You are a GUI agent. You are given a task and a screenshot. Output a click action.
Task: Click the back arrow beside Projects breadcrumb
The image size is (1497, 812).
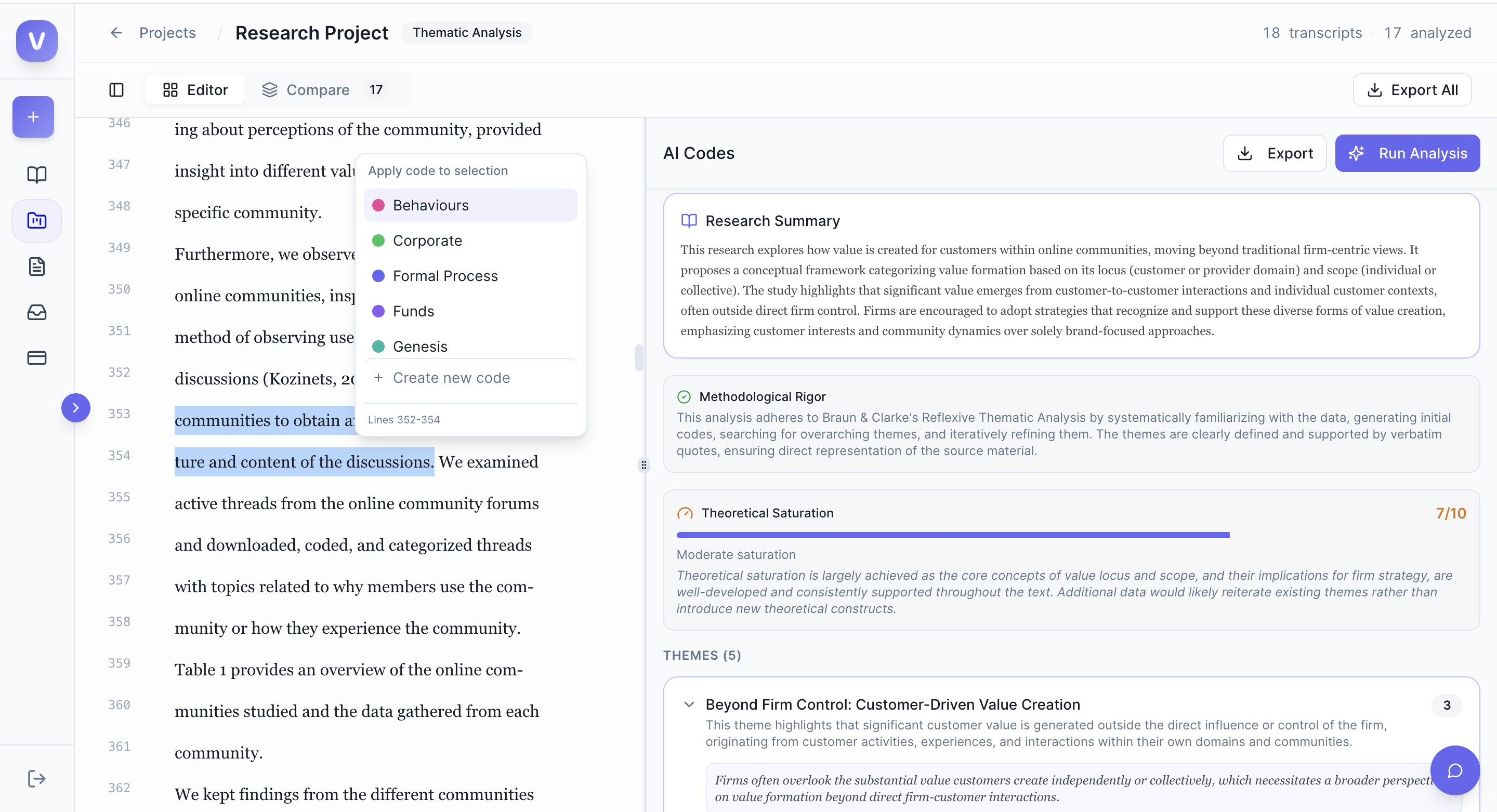[115, 33]
